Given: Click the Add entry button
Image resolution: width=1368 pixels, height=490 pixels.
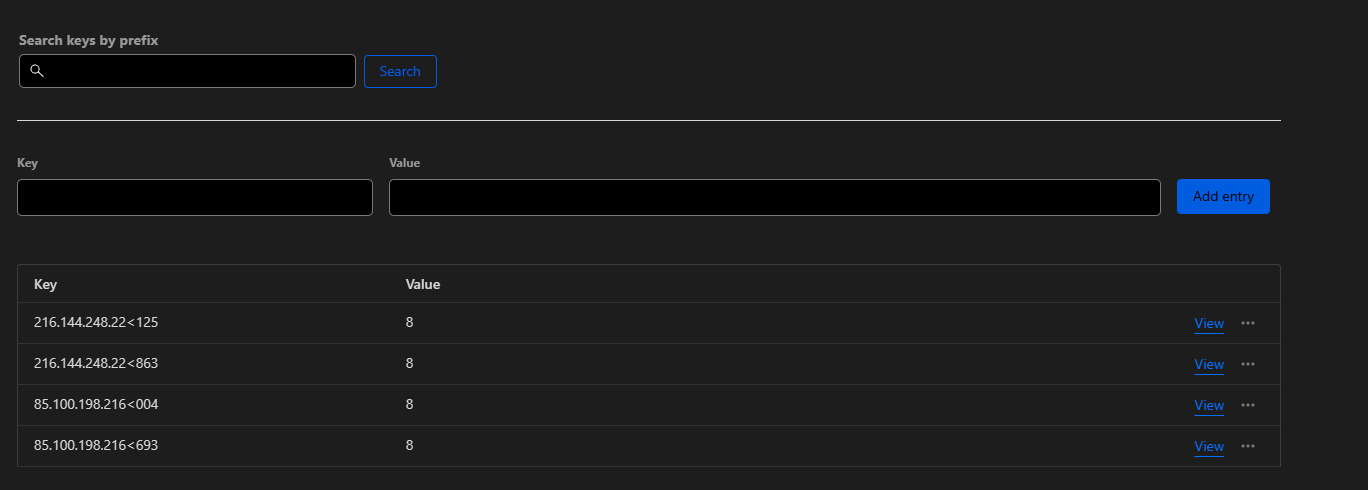Looking at the screenshot, I should (x=1223, y=197).
